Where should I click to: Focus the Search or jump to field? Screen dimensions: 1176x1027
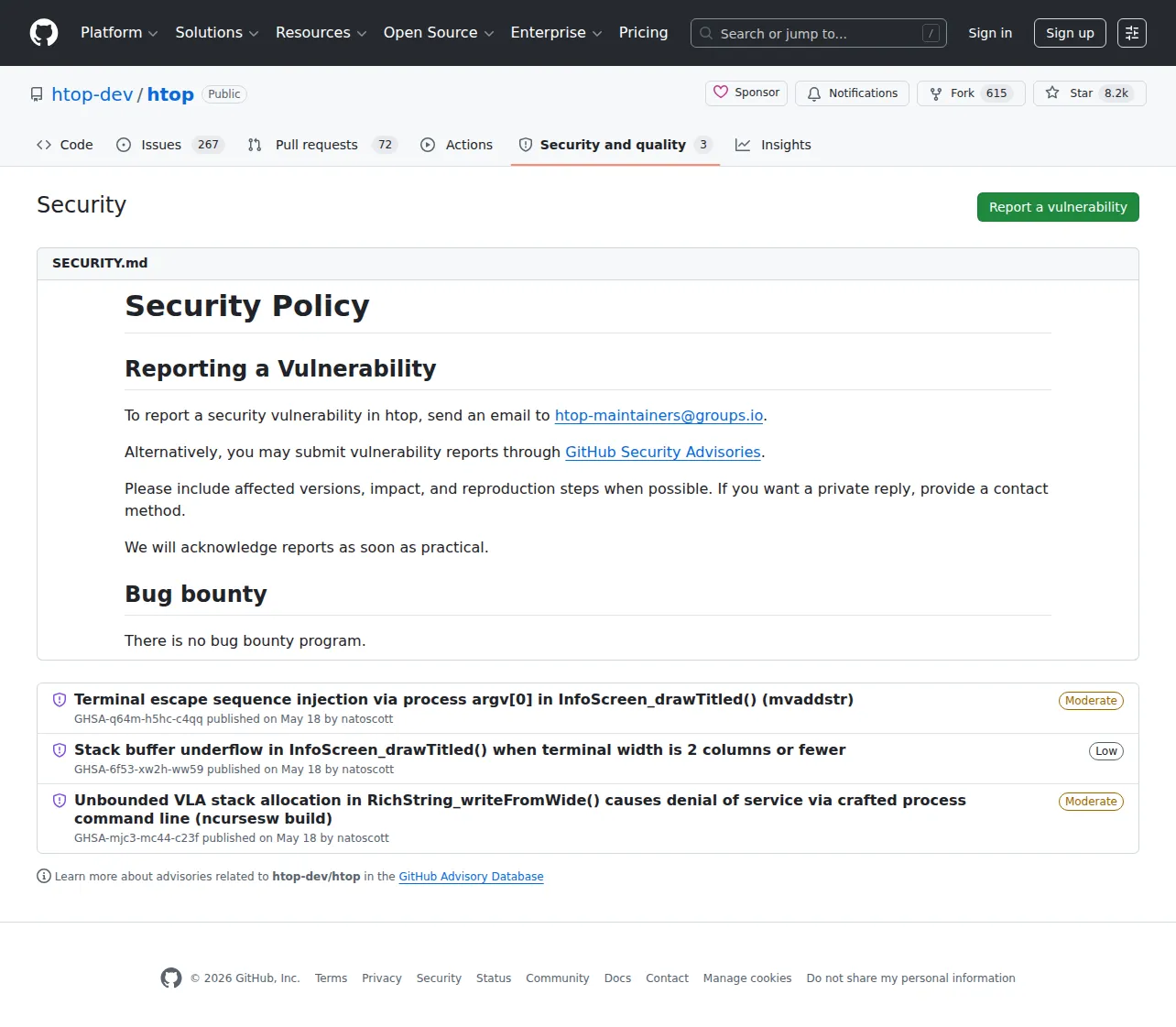[819, 33]
